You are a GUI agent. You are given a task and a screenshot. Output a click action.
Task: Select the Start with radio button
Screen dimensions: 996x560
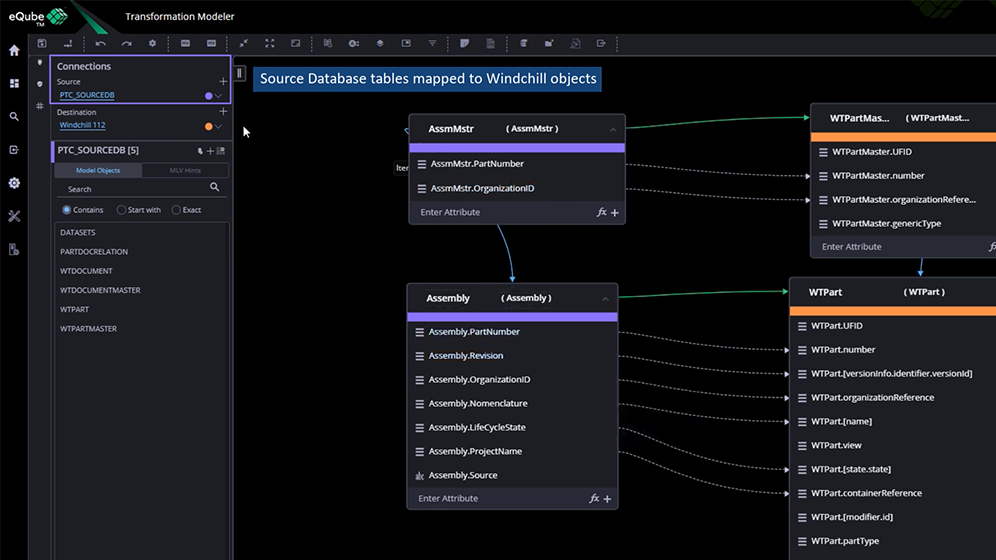(121, 210)
